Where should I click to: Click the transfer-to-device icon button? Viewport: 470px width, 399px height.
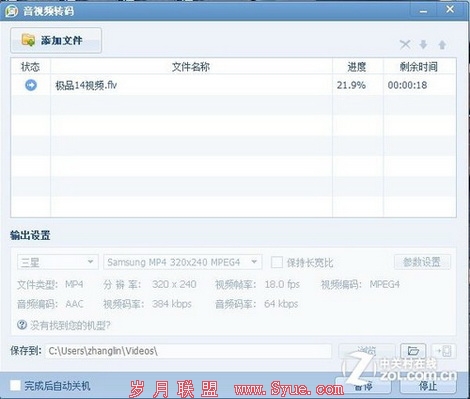click(x=443, y=351)
